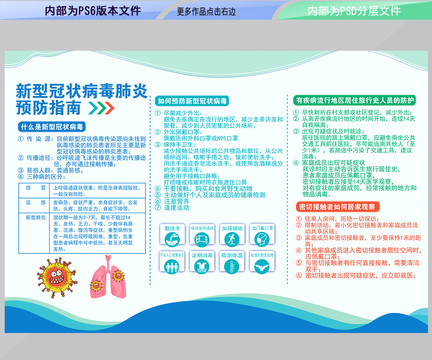Click the 主动做好个人及家庭成员的健康检测 line
Image resolution: width=432 pixels, height=360 pixels.
(x=210, y=195)
